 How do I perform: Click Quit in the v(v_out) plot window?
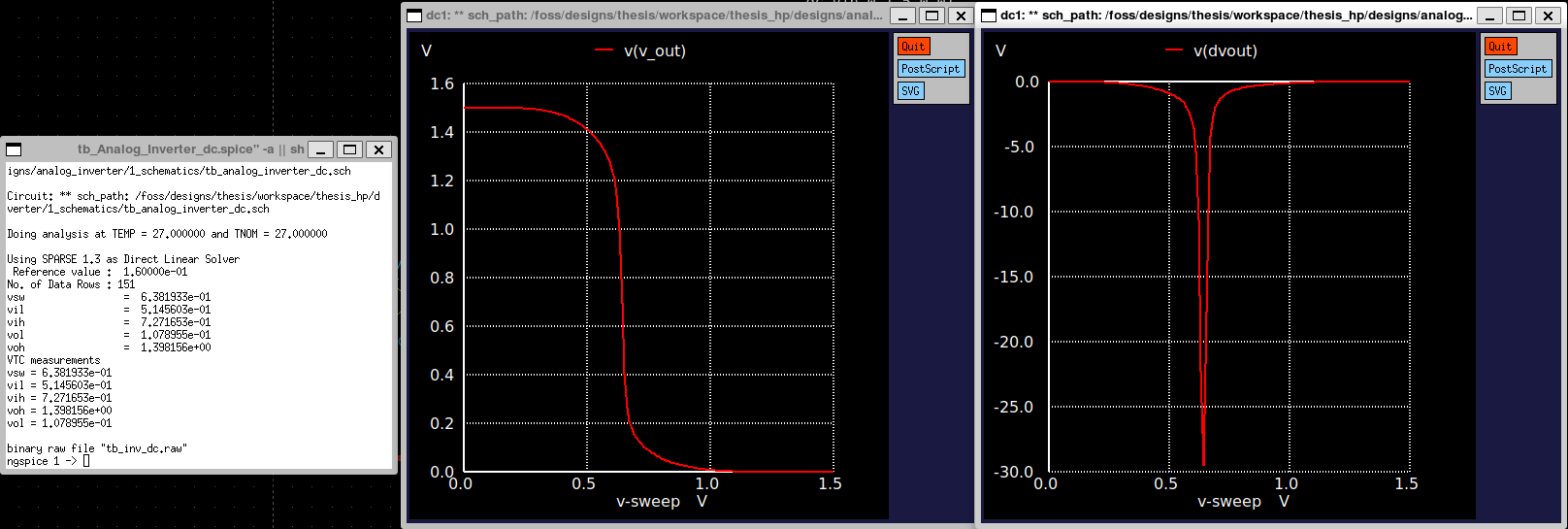[913, 47]
